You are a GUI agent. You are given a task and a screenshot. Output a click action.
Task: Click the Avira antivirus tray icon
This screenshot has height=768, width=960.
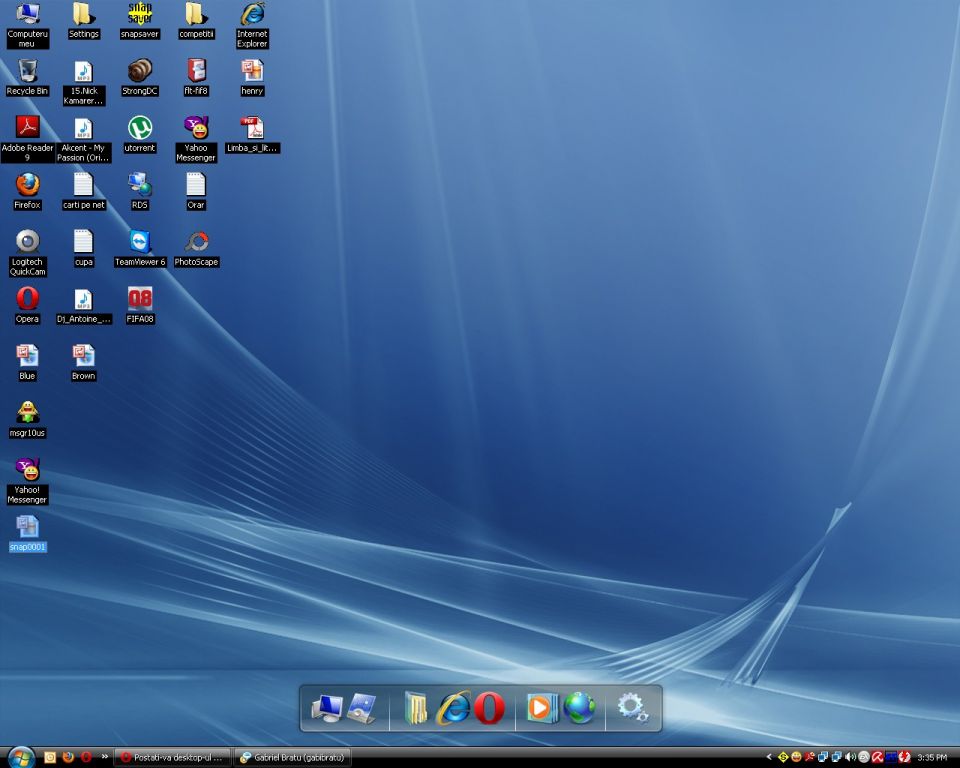(x=877, y=757)
